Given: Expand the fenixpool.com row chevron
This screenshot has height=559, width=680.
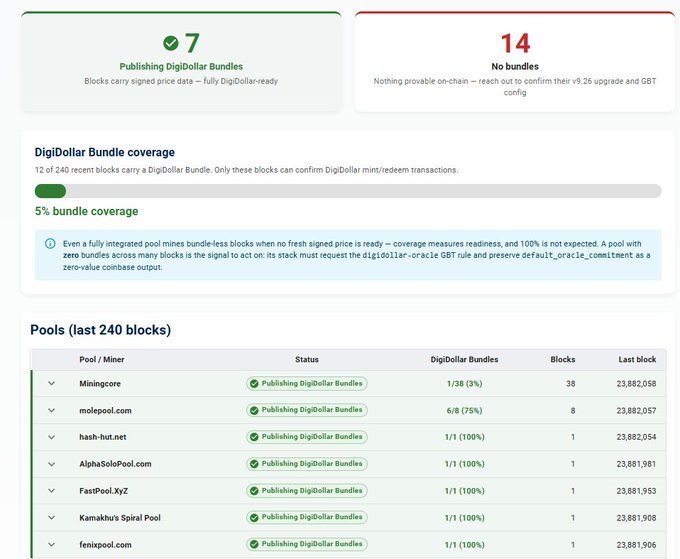Looking at the screenshot, I should coord(52,544).
